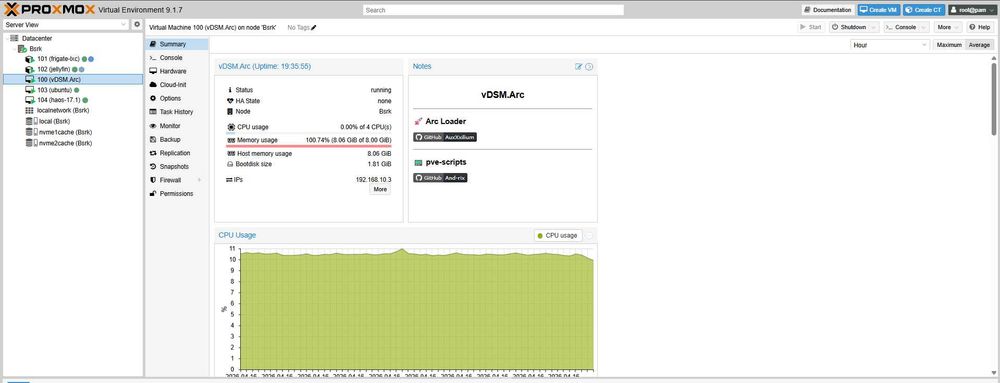The height and width of the screenshot is (383, 1000).
Task: Open the Console tab in side menu
Action: pyautogui.click(x=177, y=57)
